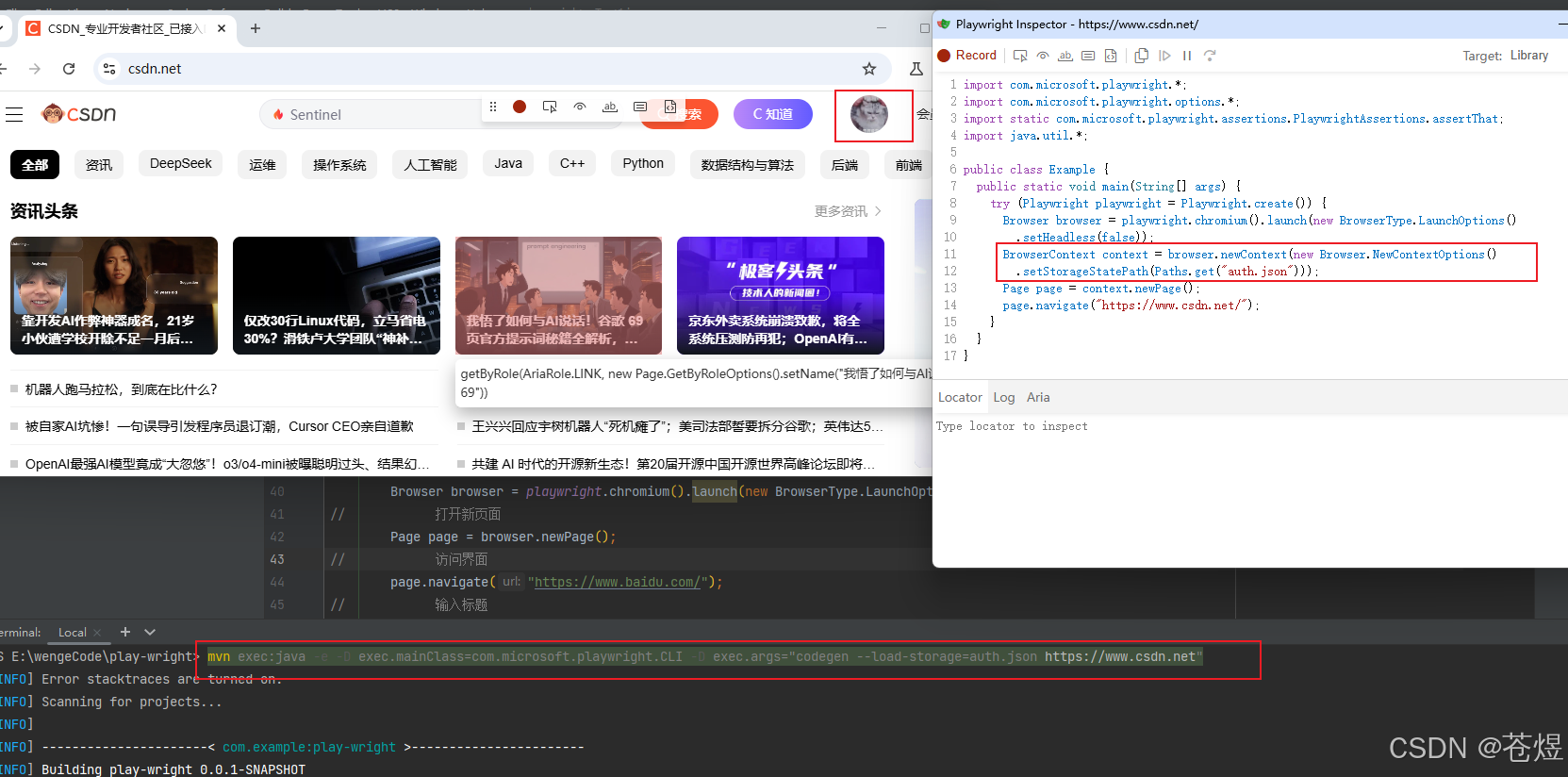This screenshot has height=777, width=1568.
Task: Click 更多资讯 link
Action: (x=848, y=211)
